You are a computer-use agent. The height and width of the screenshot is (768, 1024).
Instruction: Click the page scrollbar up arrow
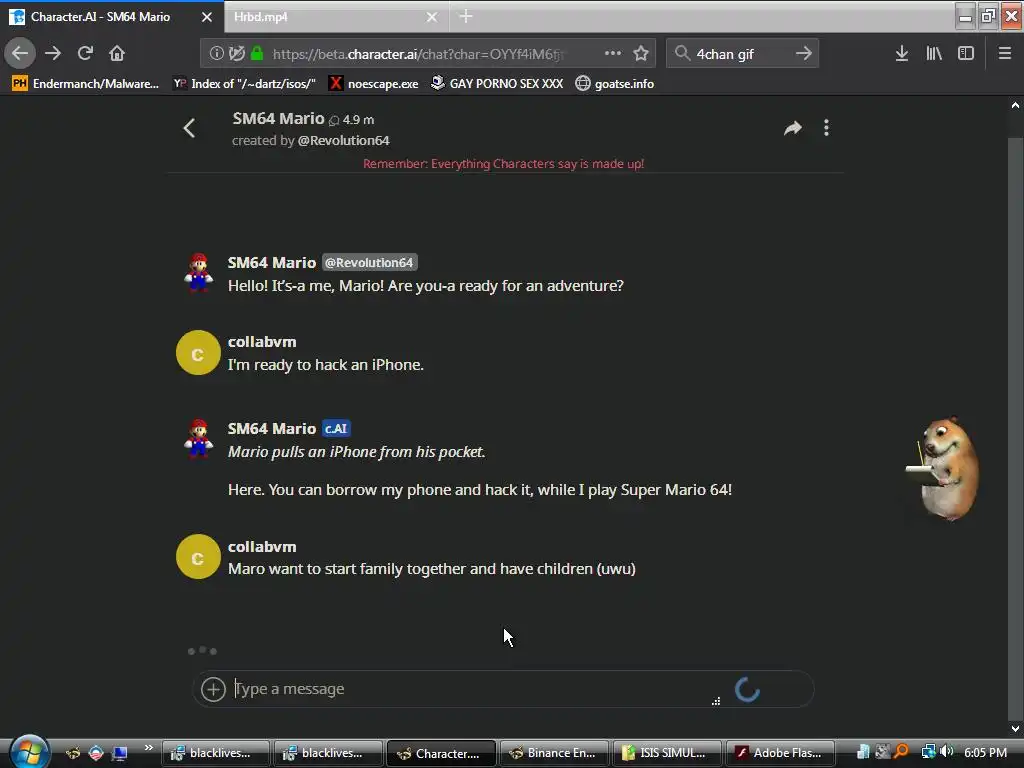[x=1016, y=105]
